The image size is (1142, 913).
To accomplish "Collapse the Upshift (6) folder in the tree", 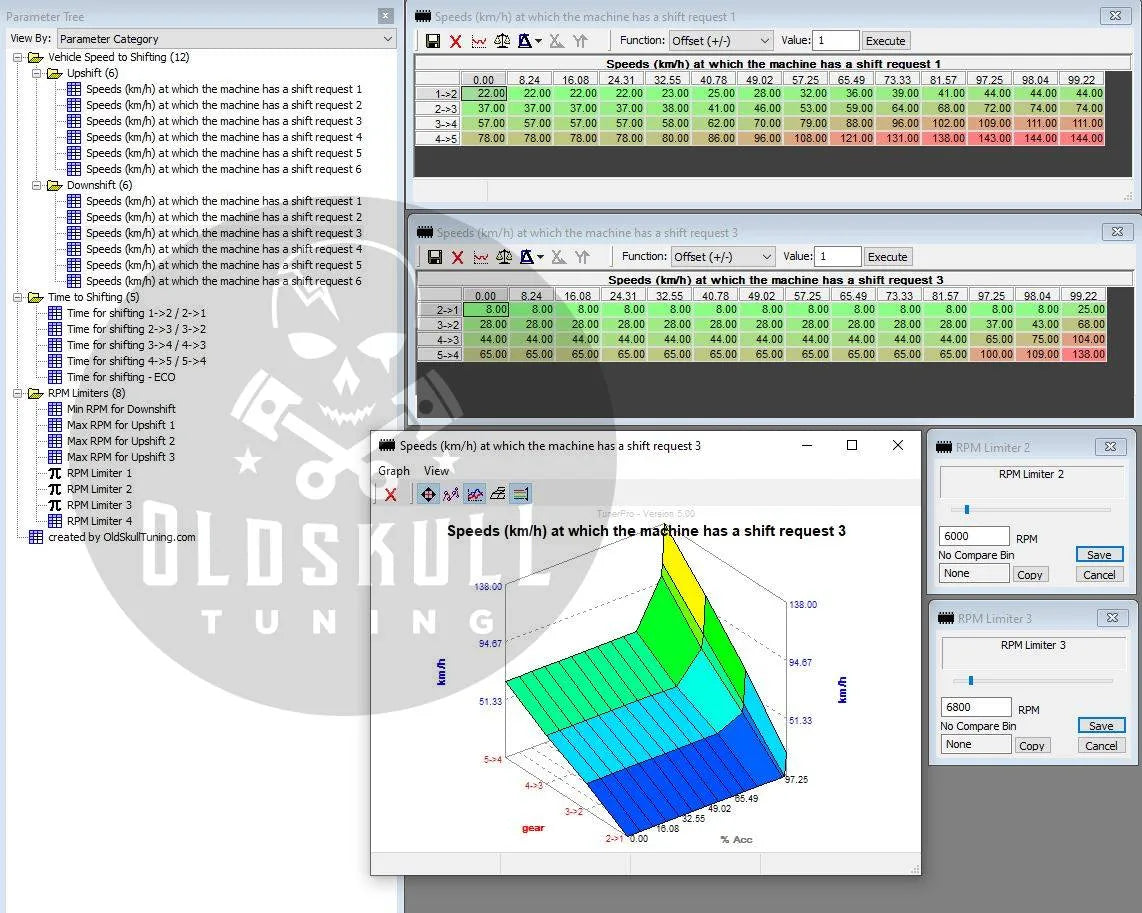I will pos(37,73).
